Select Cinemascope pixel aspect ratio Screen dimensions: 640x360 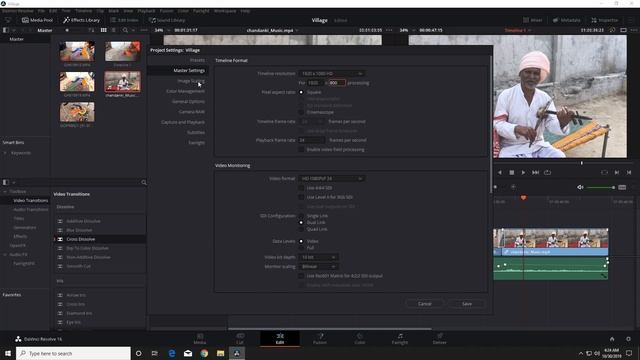pos(301,112)
